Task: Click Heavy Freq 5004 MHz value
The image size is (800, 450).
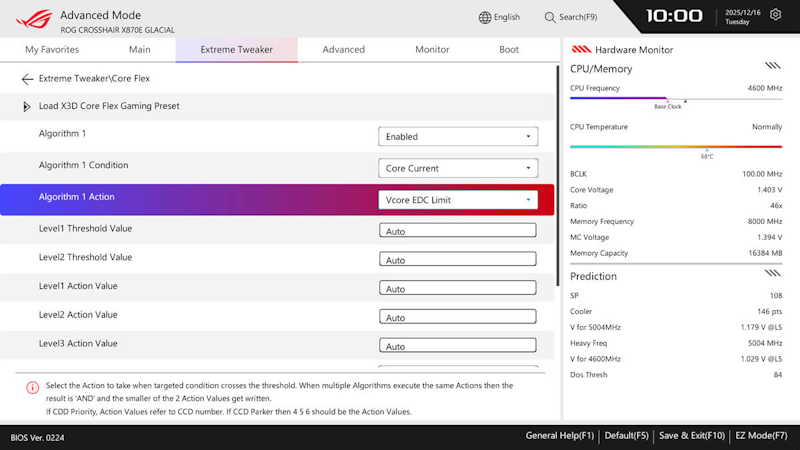Action: (x=765, y=343)
